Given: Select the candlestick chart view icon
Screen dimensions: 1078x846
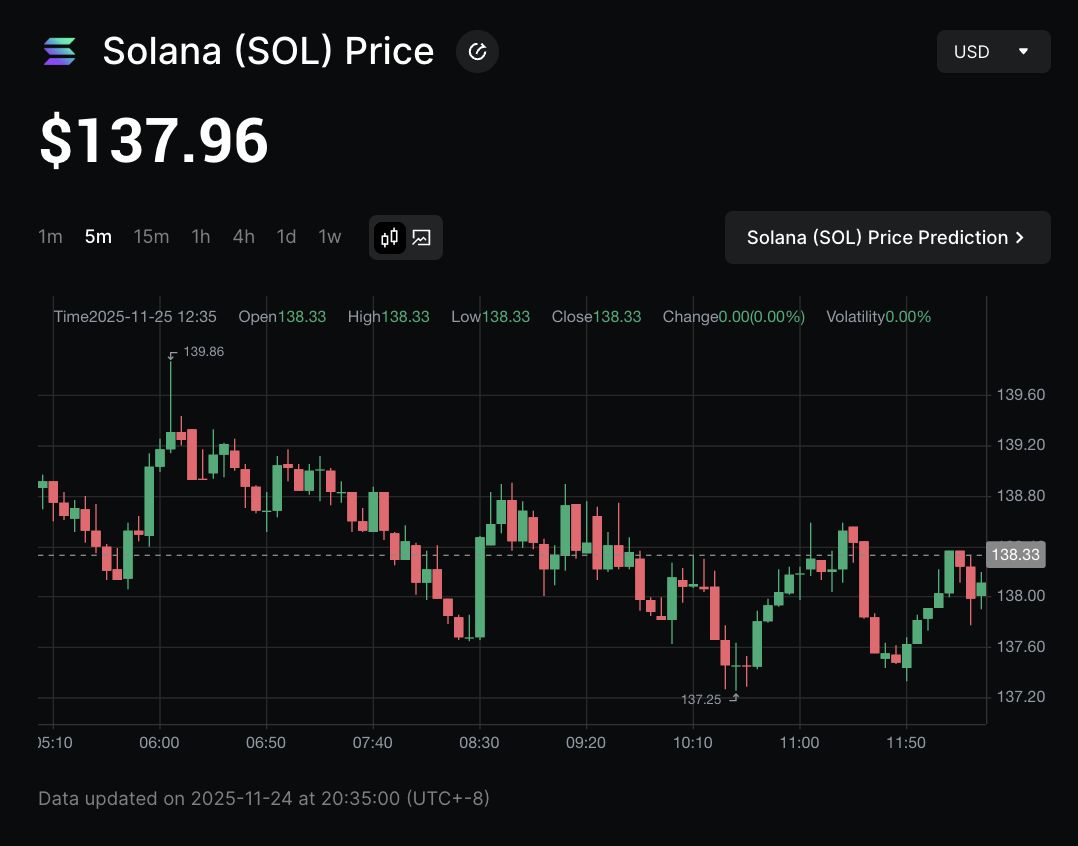Looking at the screenshot, I should click(x=389, y=237).
